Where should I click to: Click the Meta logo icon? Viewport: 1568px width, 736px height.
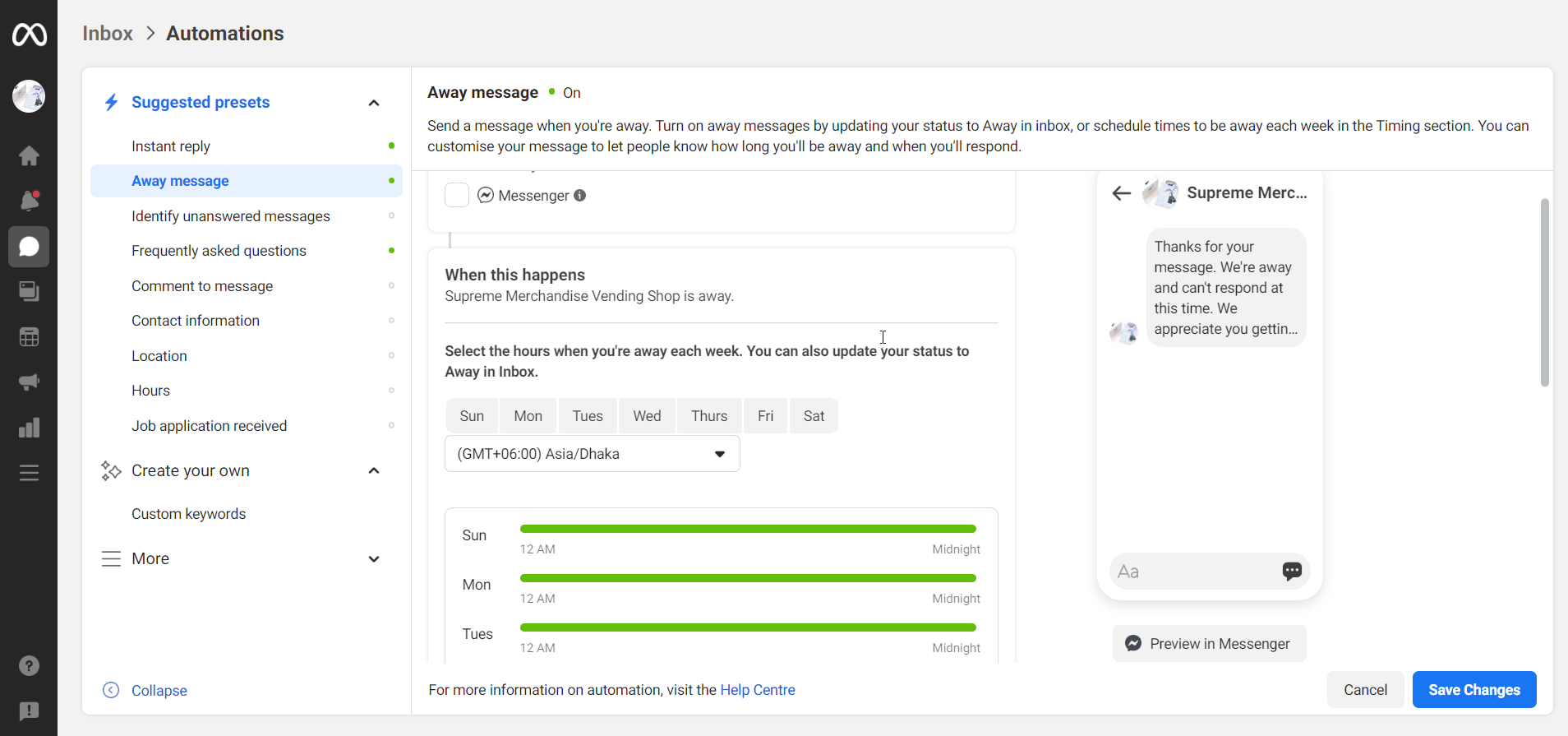coord(29,35)
